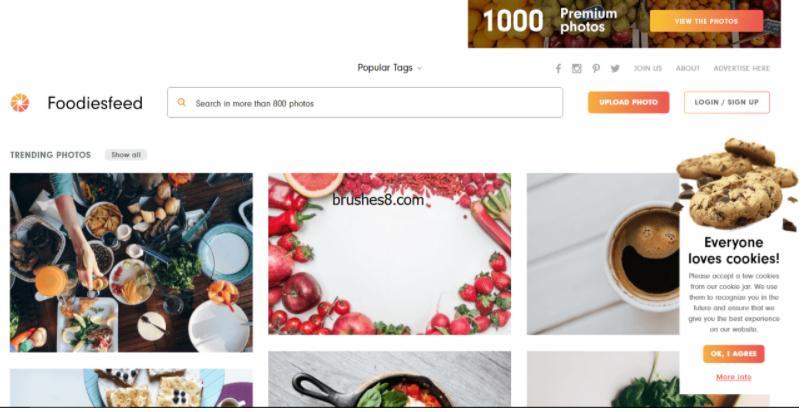Viewport: 803px width, 412px height.
Task: Focus the photo search input field
Action: pos(365,102)
